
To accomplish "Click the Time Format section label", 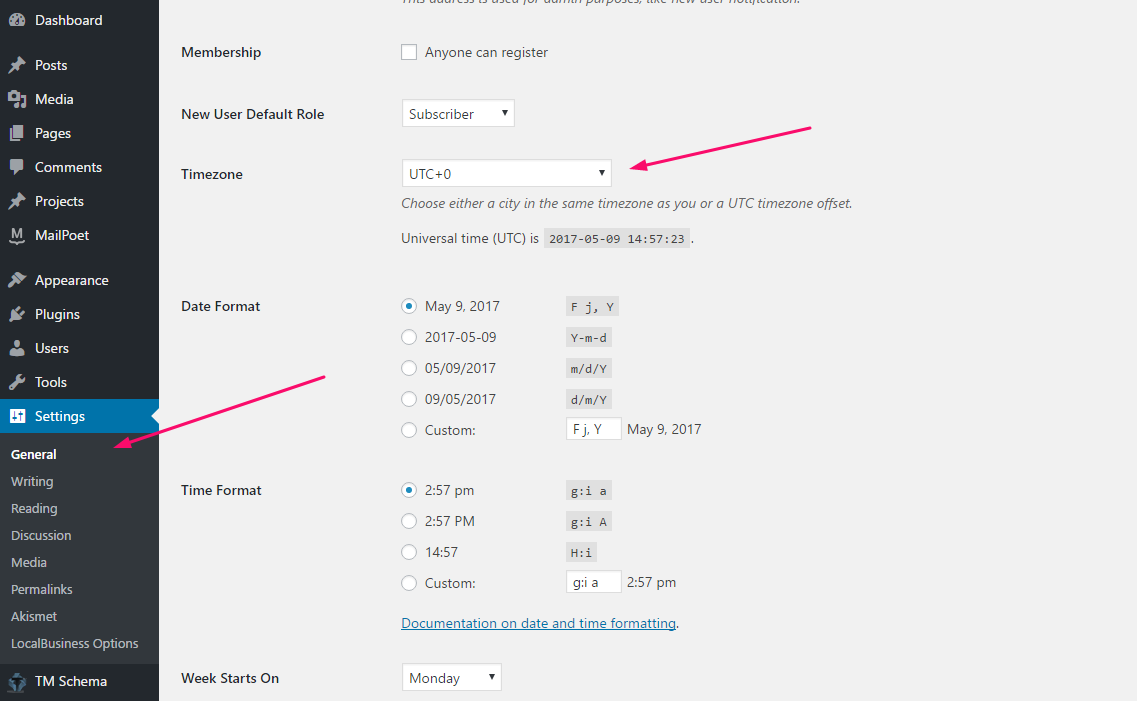I will click(x=221, y=490).
